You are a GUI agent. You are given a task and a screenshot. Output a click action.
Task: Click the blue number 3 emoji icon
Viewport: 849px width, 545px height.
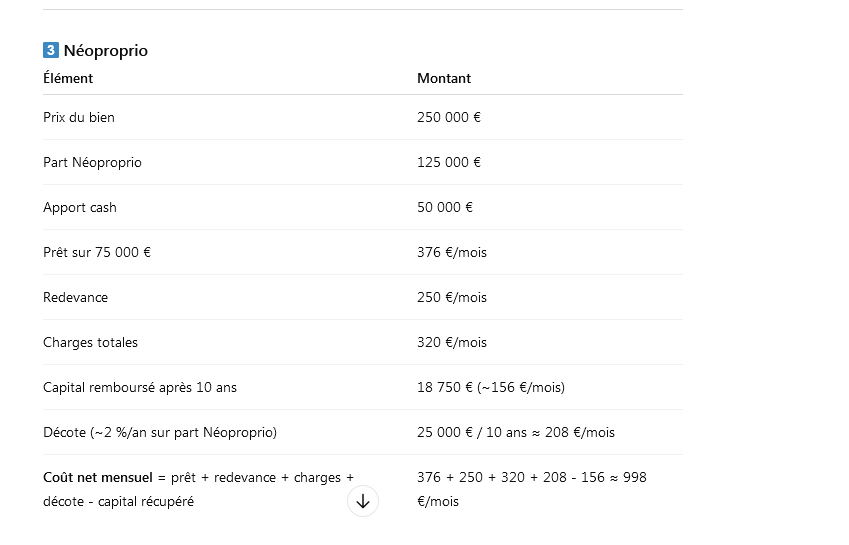pos(51,50)
